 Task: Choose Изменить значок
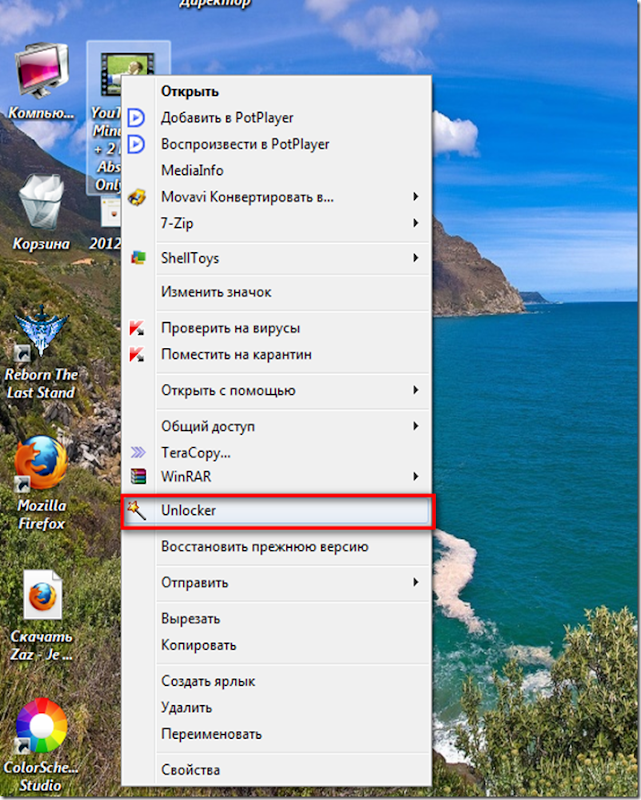coord(276,292)
